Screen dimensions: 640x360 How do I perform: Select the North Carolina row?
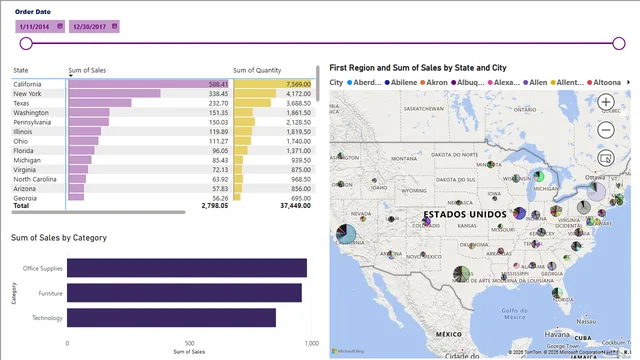tap(162, 179)
